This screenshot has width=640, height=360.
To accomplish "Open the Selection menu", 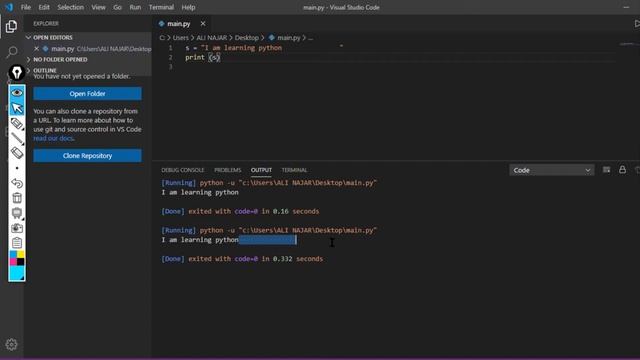I will coord(70,7).
